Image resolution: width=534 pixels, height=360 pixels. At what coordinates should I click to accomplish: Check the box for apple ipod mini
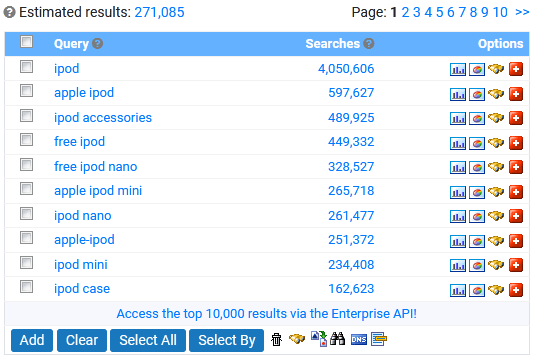pos(26,189)
